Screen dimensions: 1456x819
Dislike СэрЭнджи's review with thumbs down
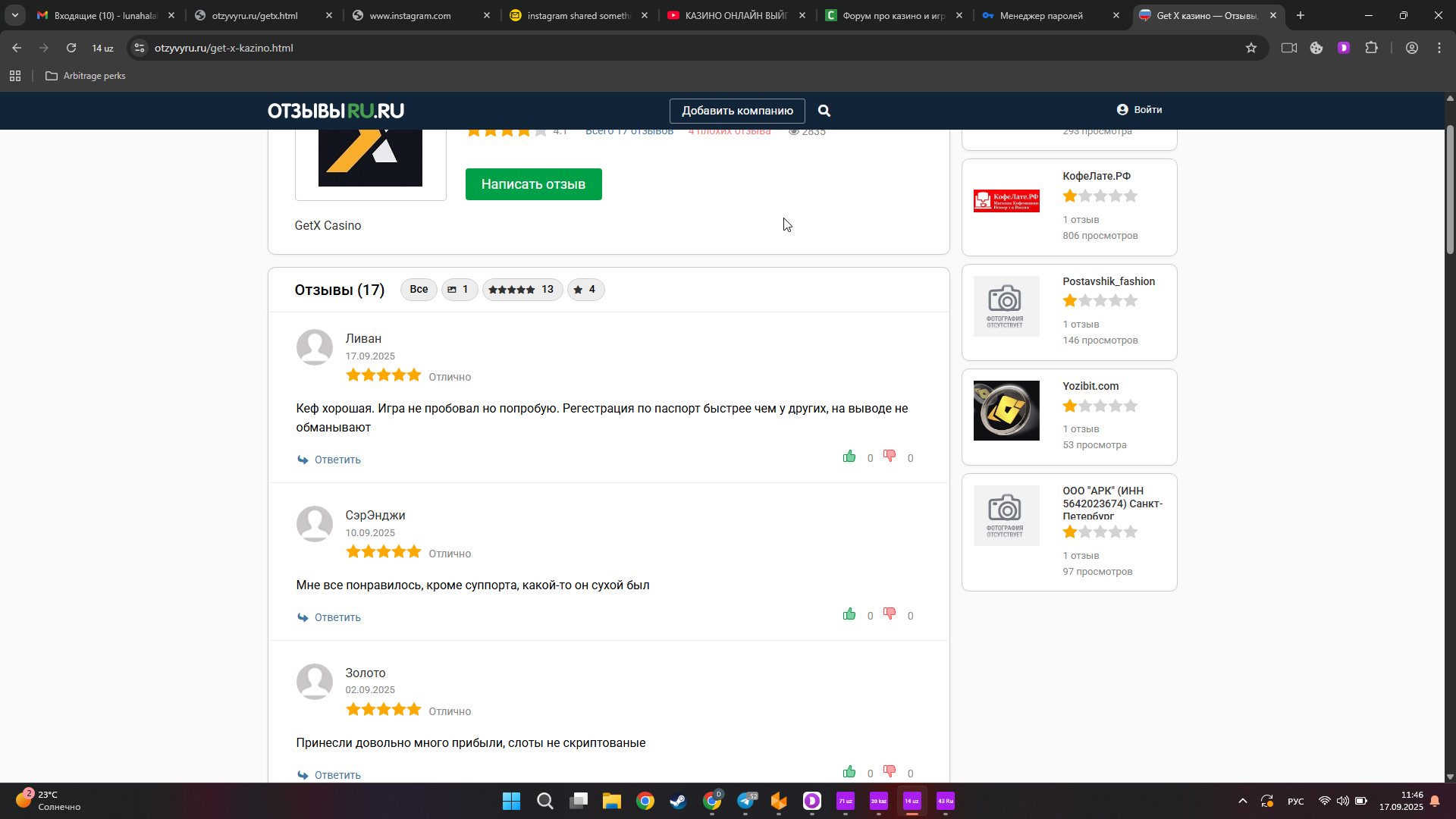coord(890,614)
